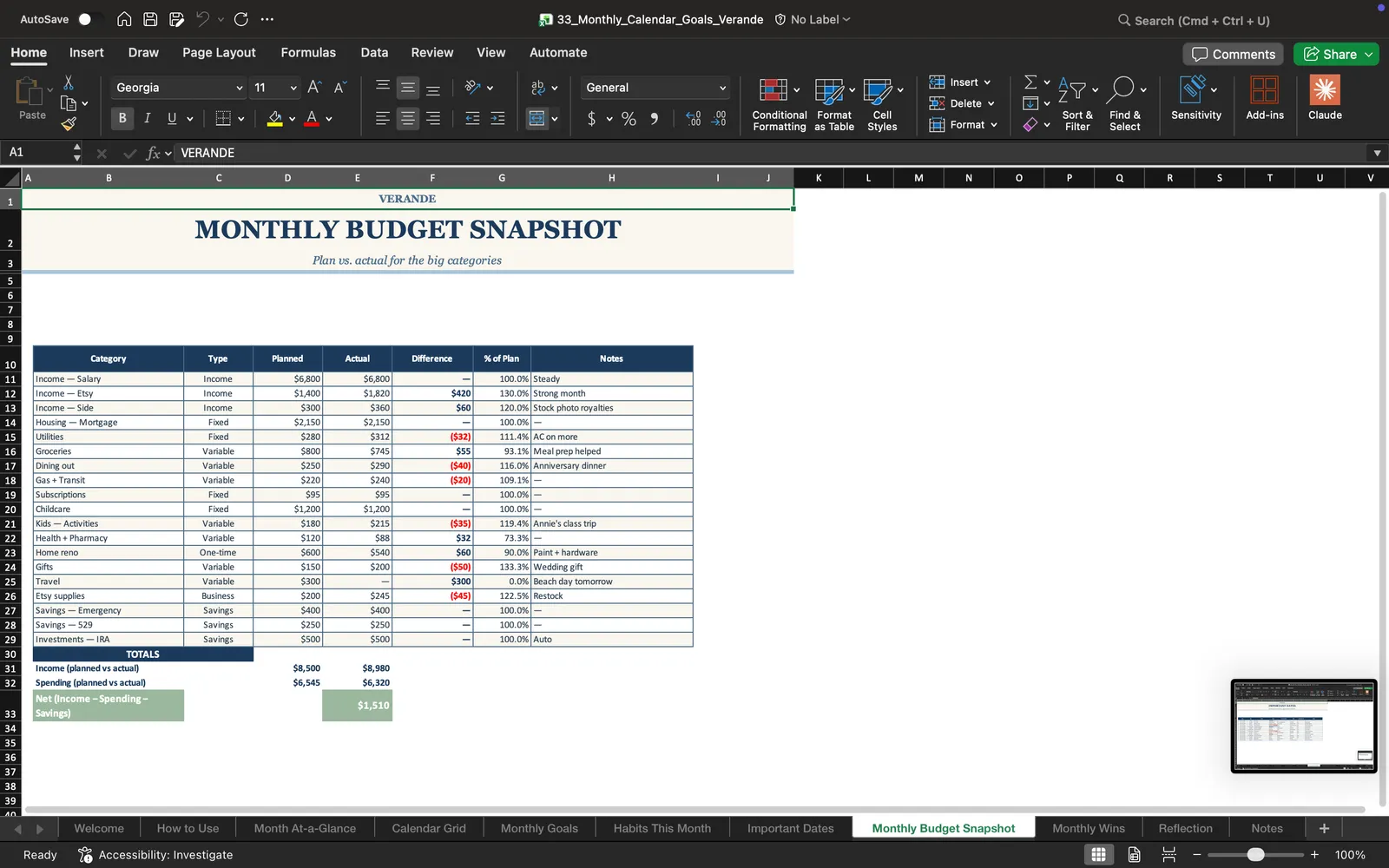Expand the formula bar chevron
The height and width of the screenshot is (868, 1389).
pos(1377,153)
